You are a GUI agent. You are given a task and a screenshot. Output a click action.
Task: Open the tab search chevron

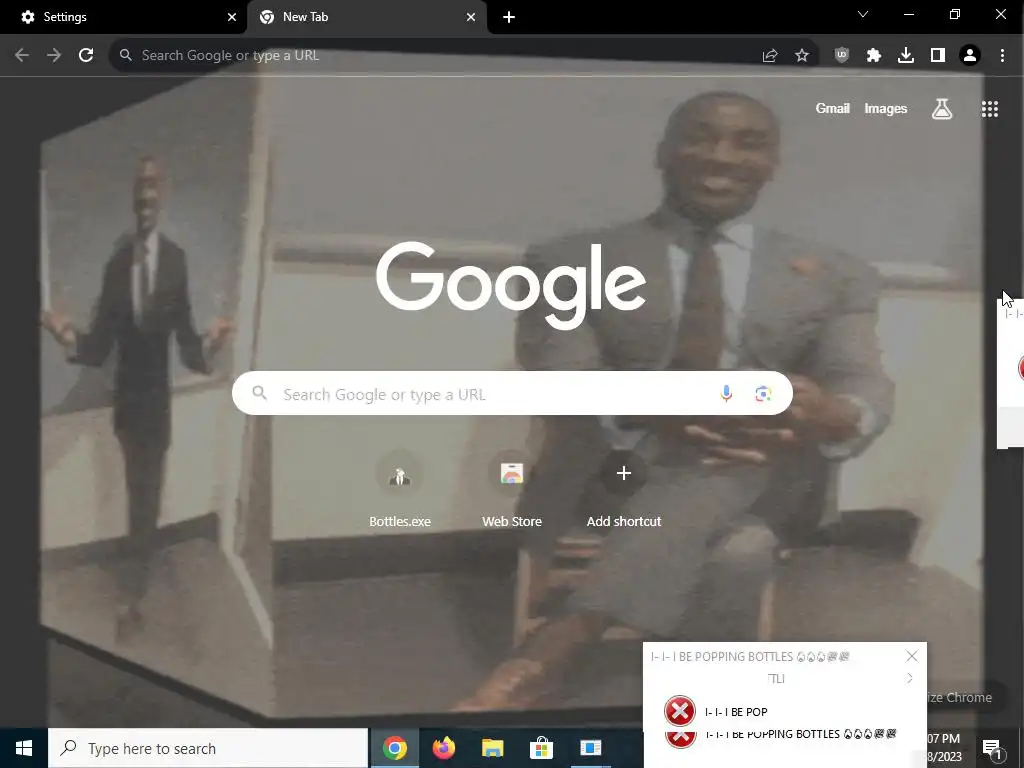click(863, 14)
